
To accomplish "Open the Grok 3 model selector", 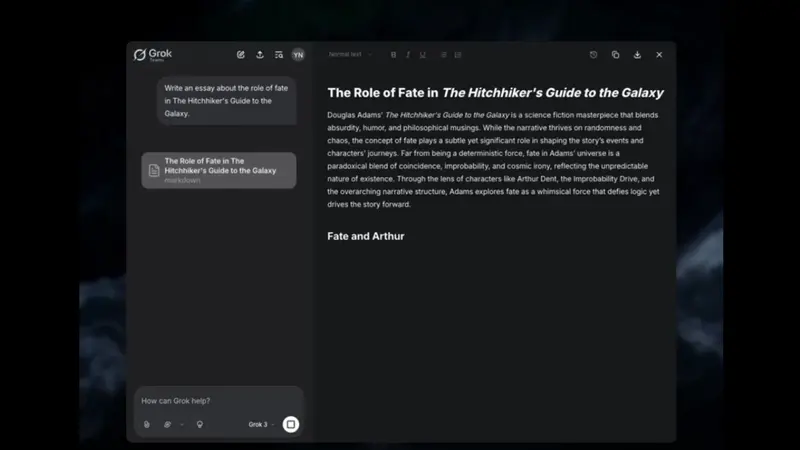I will [261, 424].
